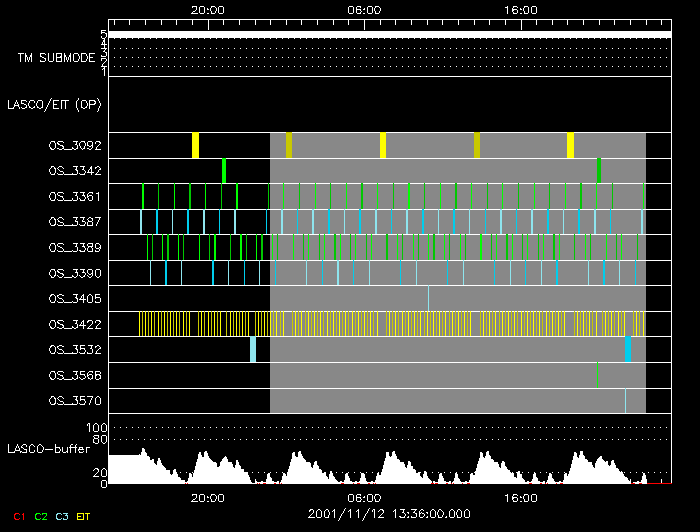Click the light cyan block at left of OS_3532 row

click(253, 349)
